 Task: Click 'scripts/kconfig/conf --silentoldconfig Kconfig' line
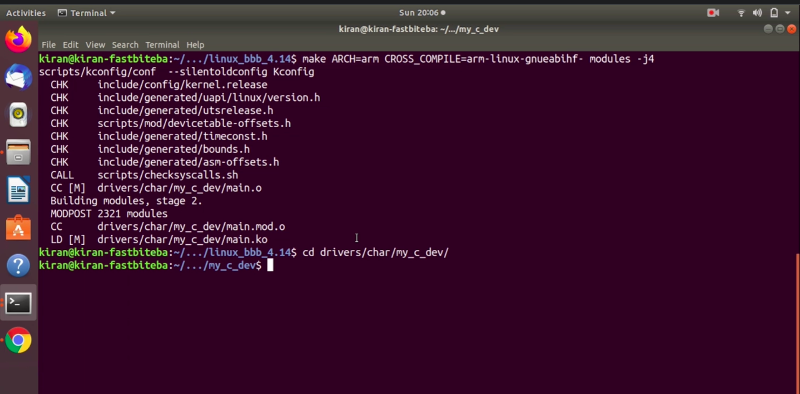click(177, 72)
